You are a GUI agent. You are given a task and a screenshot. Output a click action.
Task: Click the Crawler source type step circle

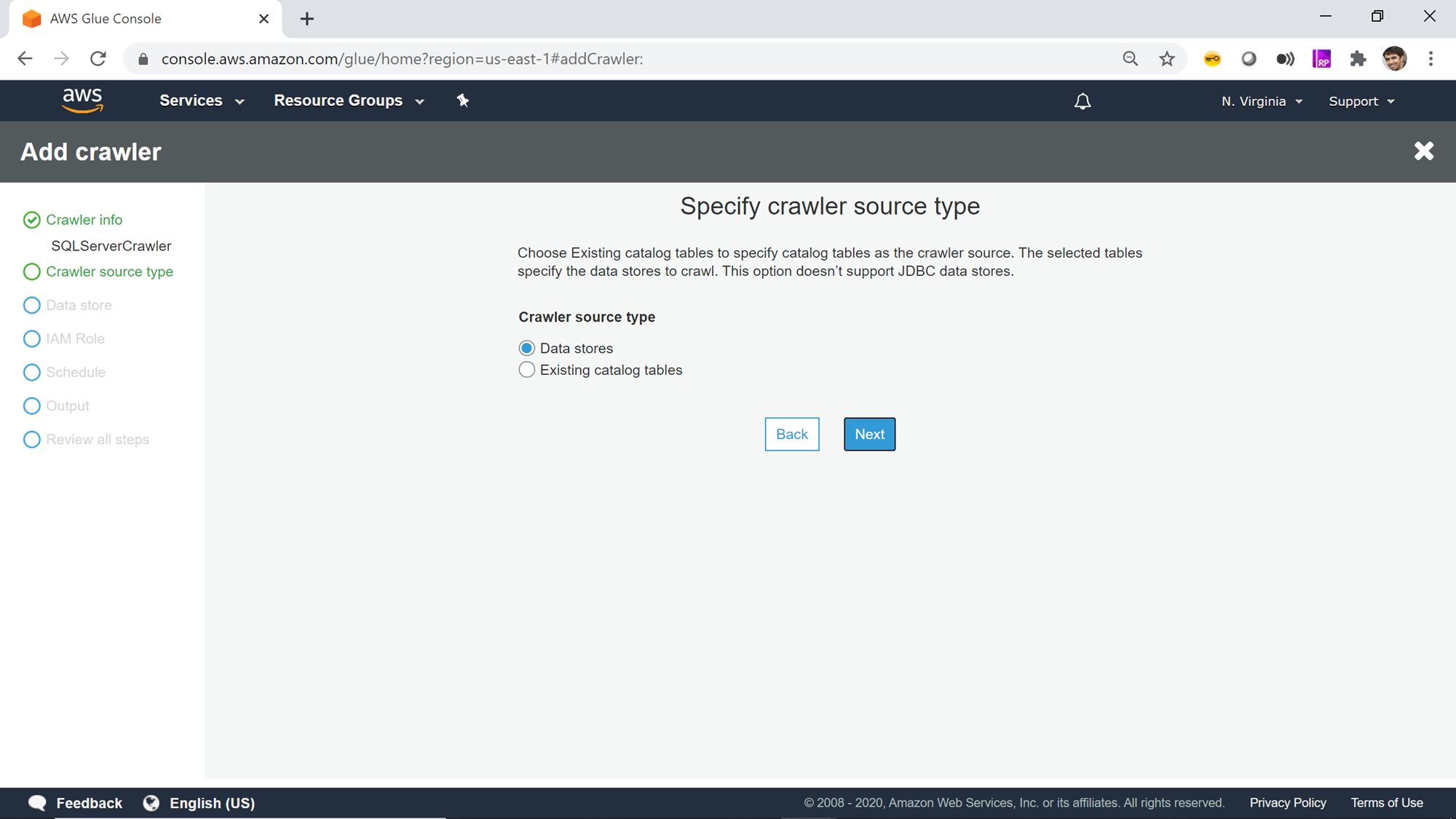click(31, 272)
